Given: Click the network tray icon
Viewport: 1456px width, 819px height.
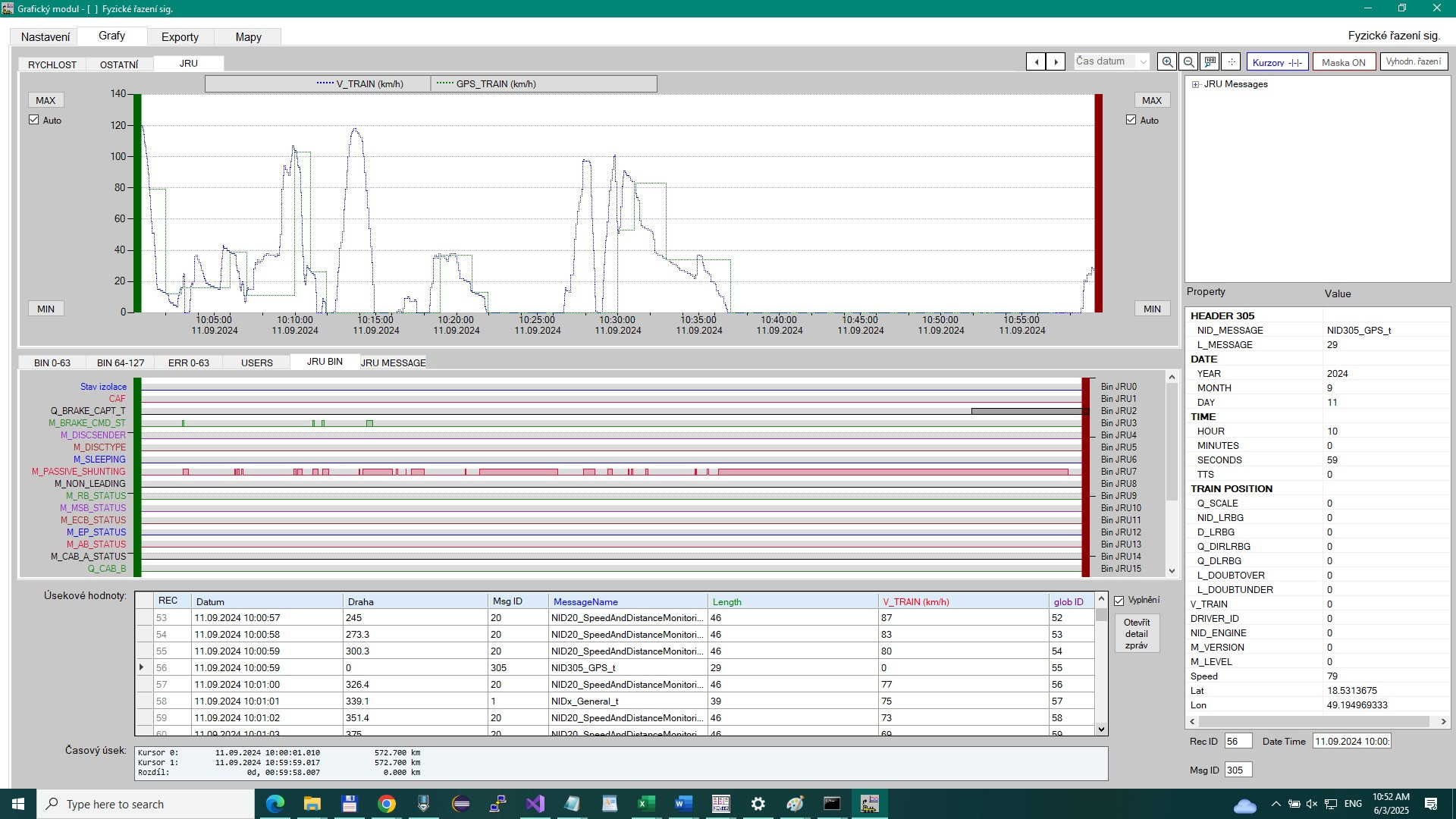Looking at the screenshot, I should point(1331,804).
